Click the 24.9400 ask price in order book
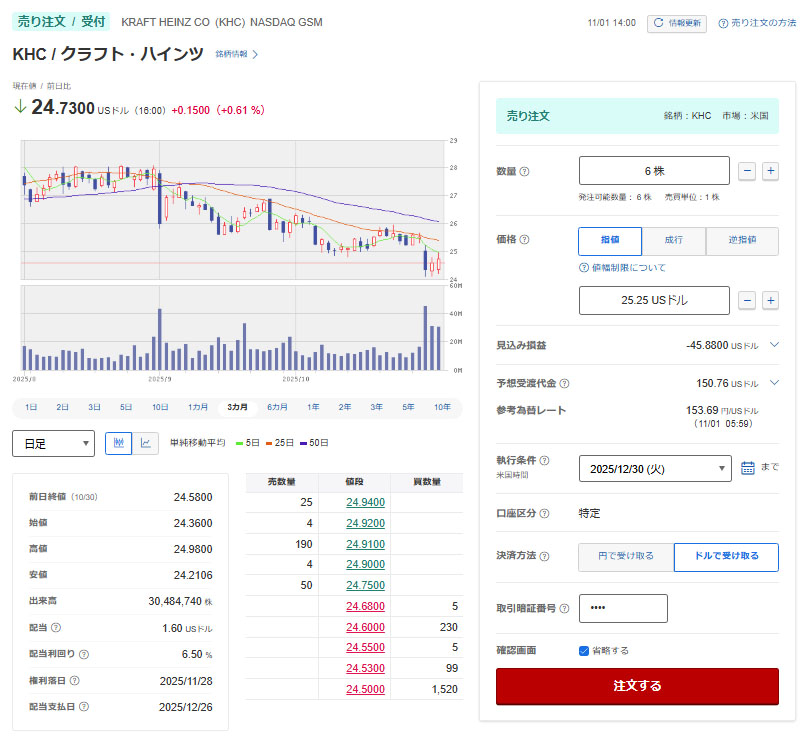 363,501
